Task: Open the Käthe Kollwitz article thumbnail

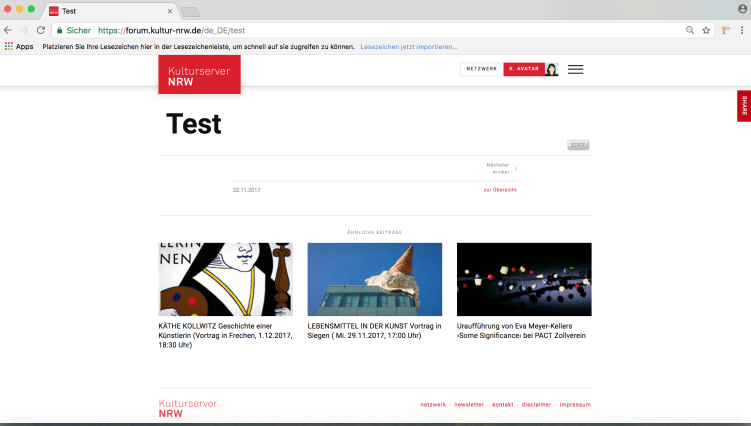Action: pyautogui.click(x=225, y=279)
